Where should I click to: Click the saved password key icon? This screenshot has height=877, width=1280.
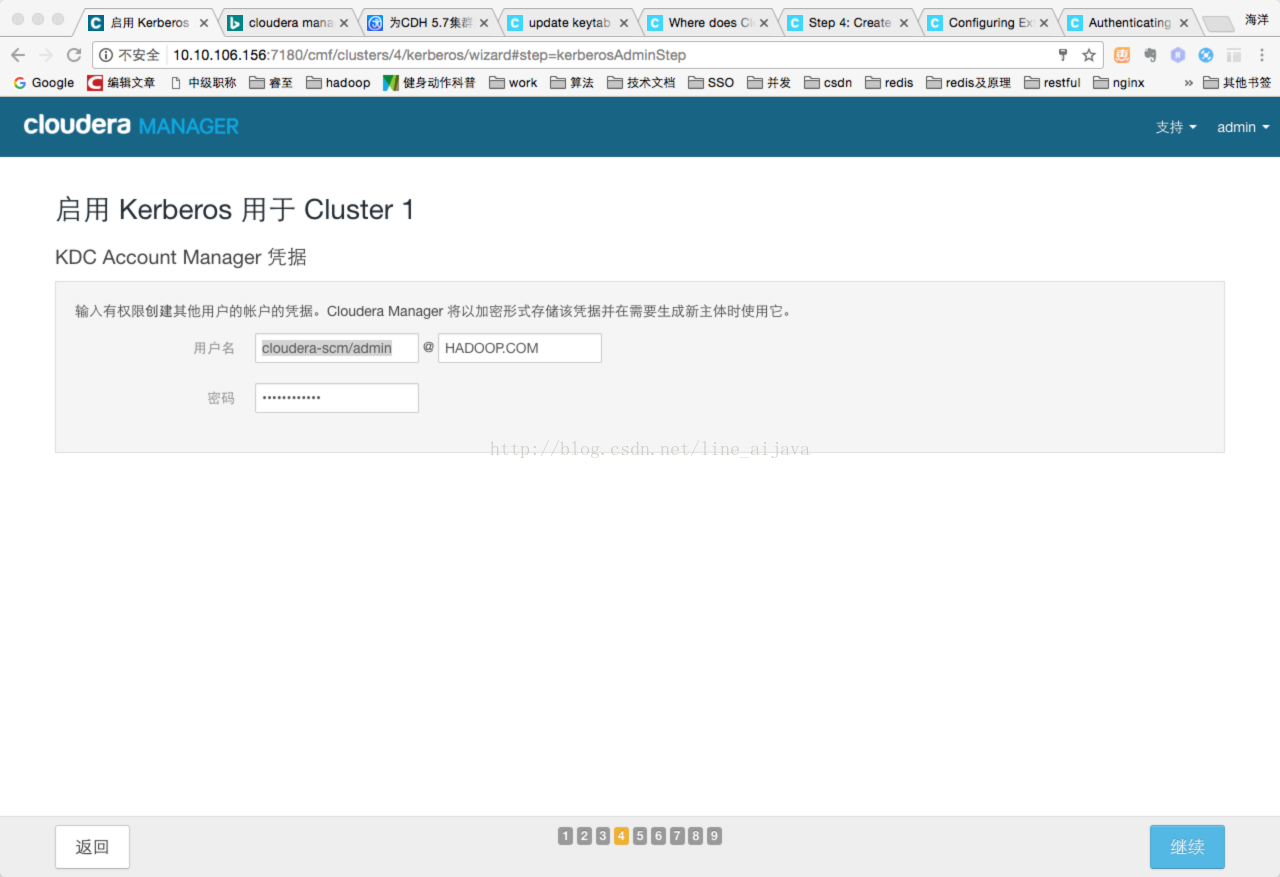[x=1063, y=55]
